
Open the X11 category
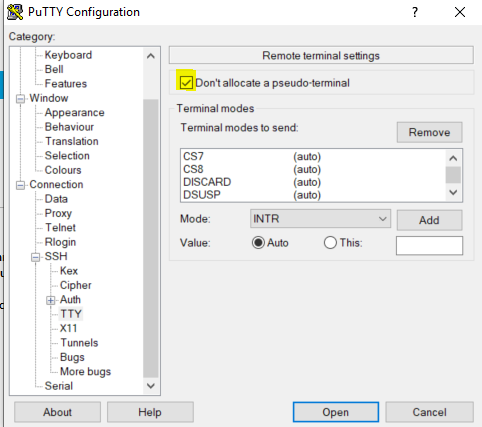[68, 328]
